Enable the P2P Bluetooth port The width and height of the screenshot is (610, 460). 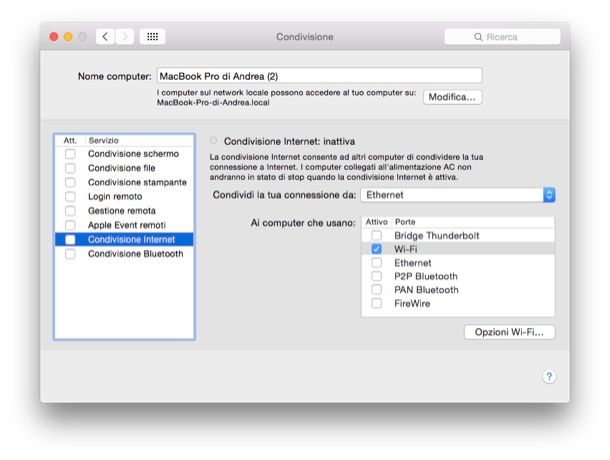click(x=376, y=276)
